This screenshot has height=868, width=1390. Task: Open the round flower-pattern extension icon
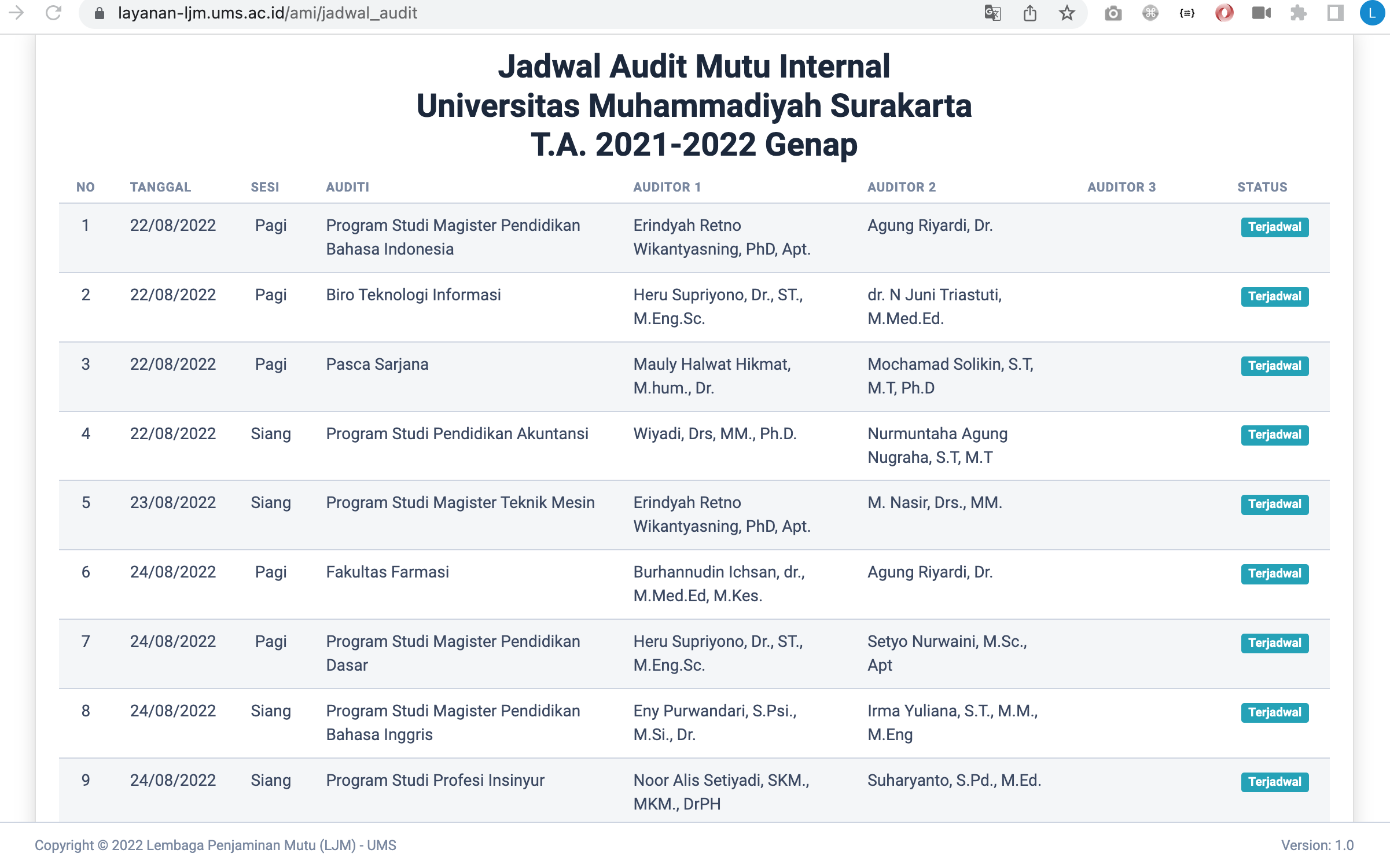(1150, 13)
